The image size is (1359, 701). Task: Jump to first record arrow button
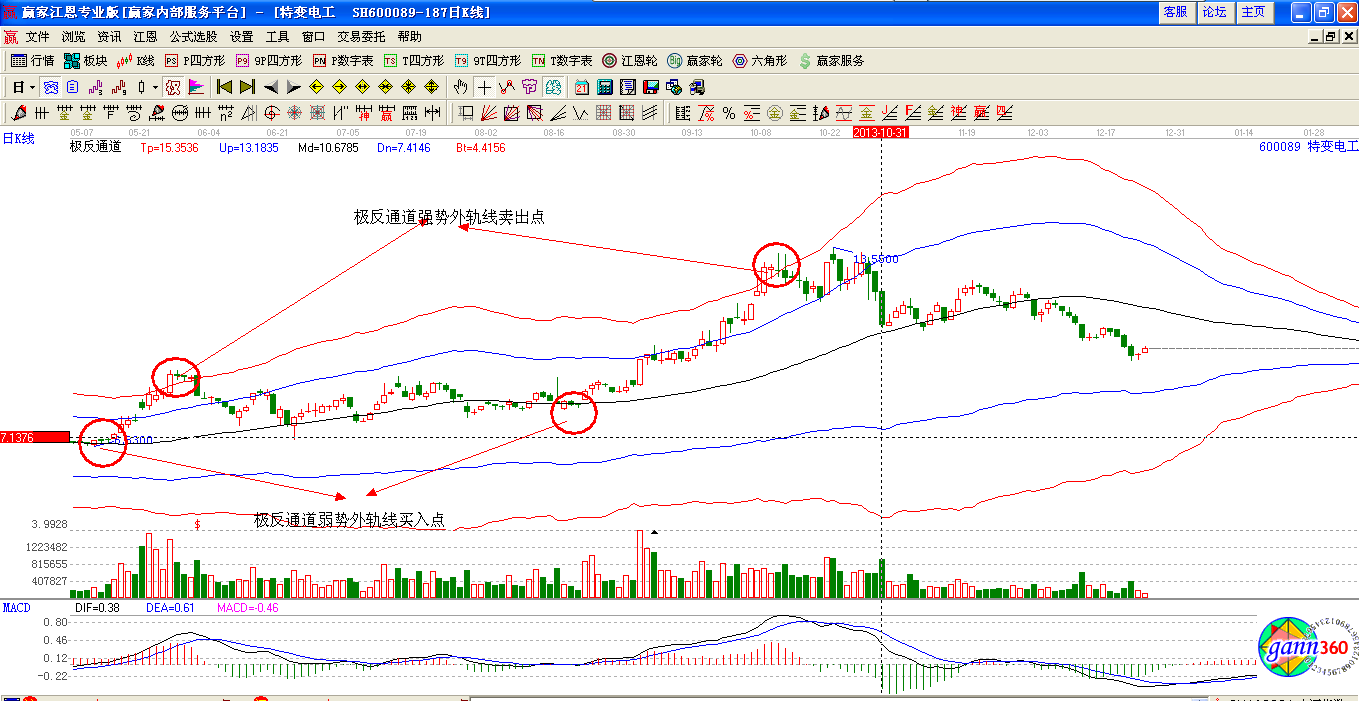point(224,87)
